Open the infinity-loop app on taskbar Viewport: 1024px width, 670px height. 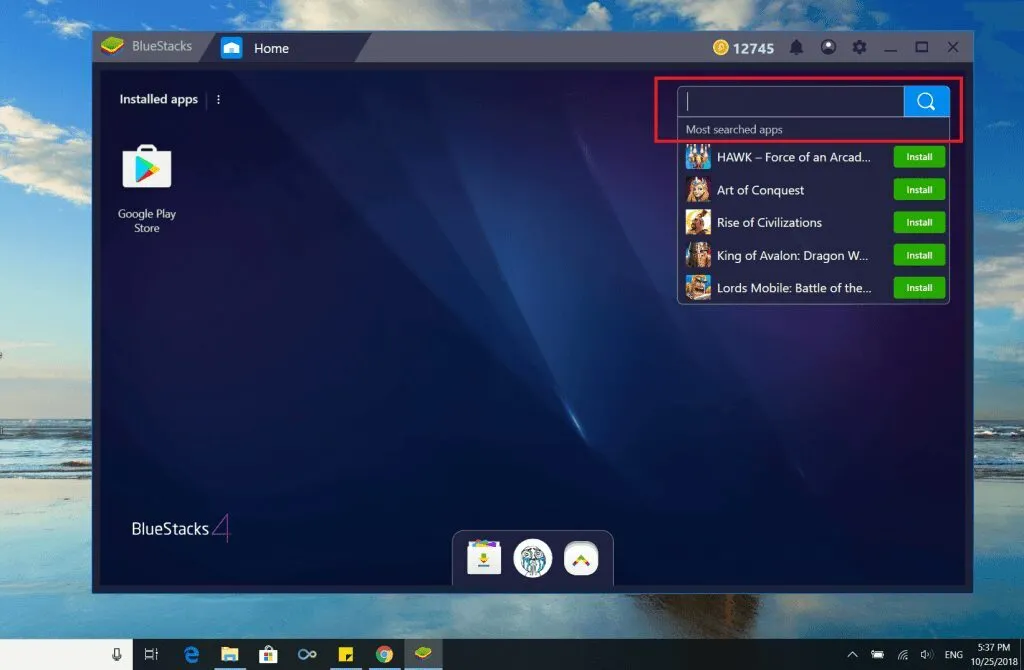click(307, 654)
